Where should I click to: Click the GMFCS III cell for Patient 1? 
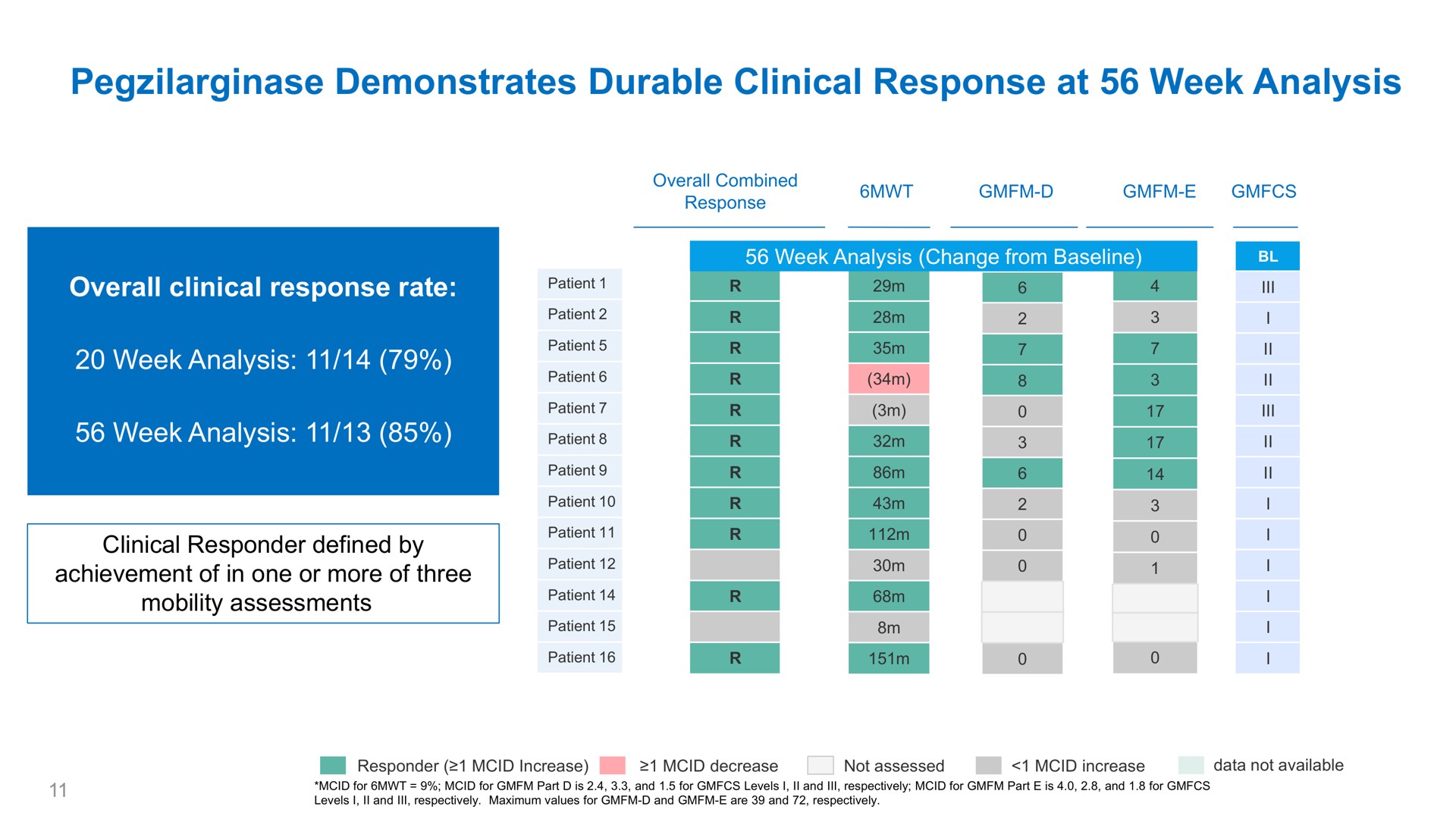point(1267,287)
